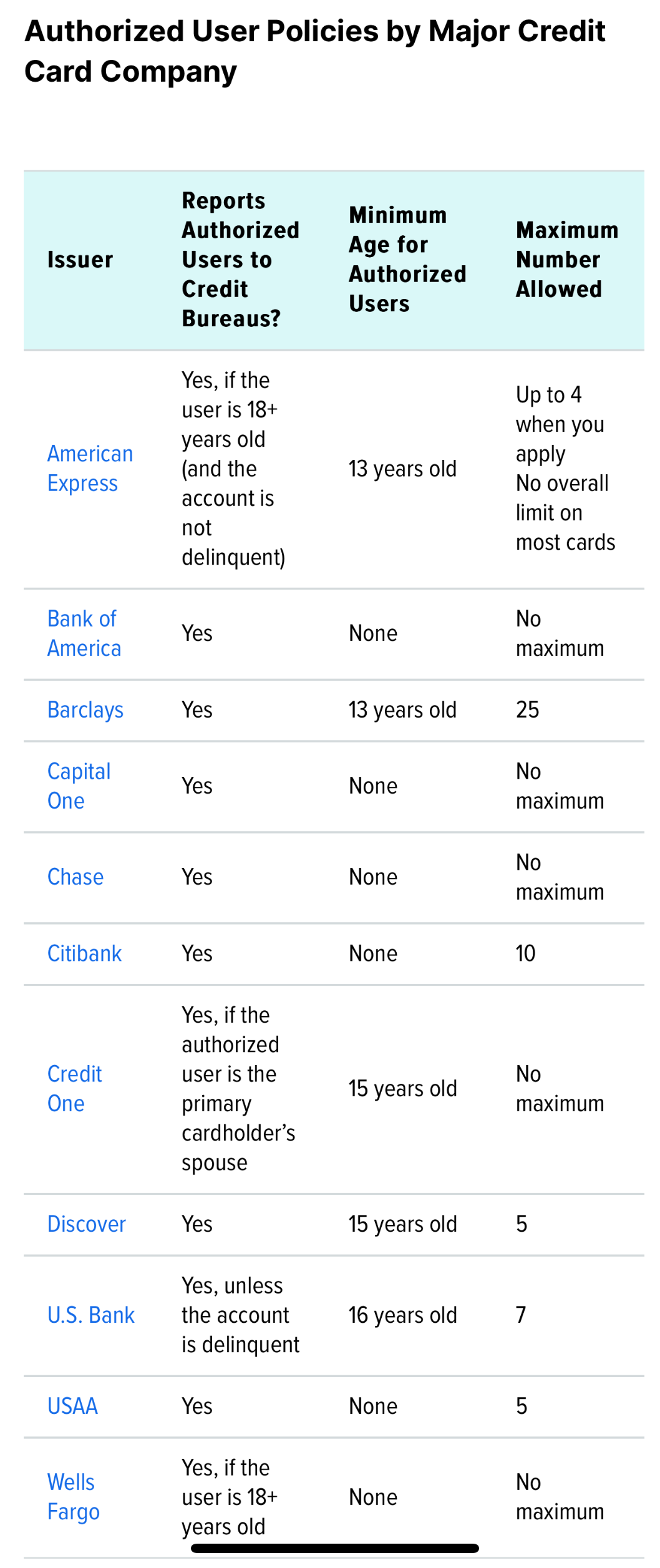Click Citibank's maximum allowed value 10

click(x=525, y=954)
